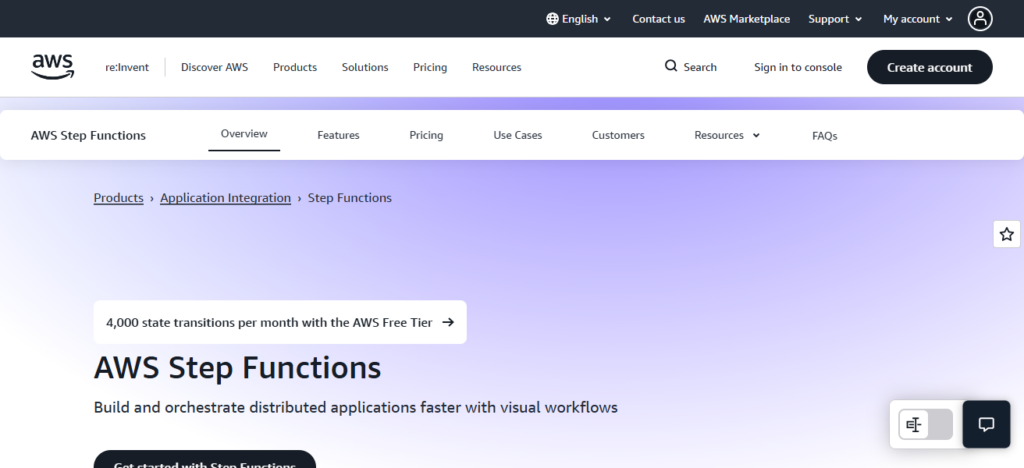
Task: Switch to the Customers tab
Action: pyautogui.click(x=618, y=135)
